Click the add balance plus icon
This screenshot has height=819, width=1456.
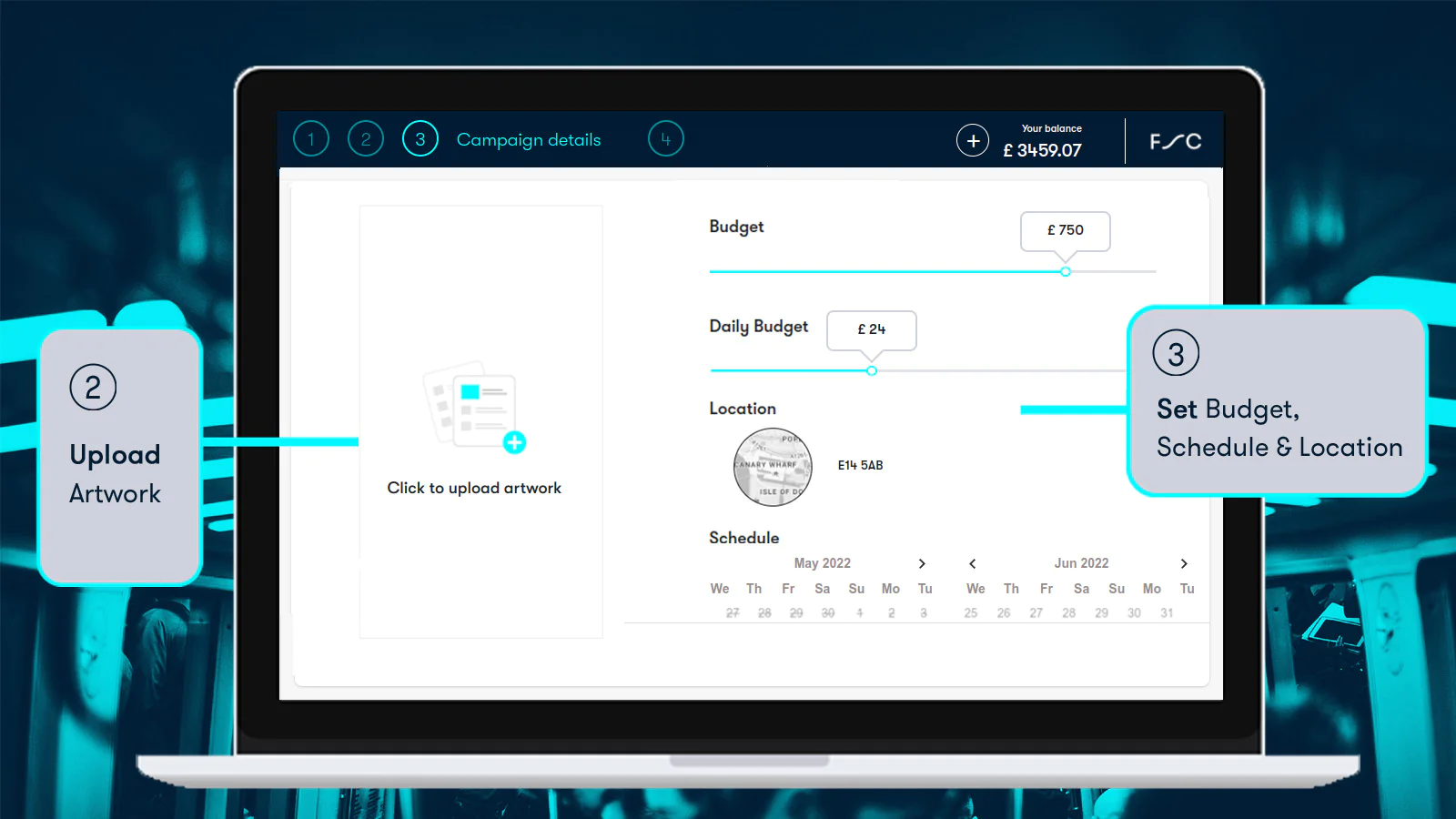pyautogui.click(x=973, y=140)
